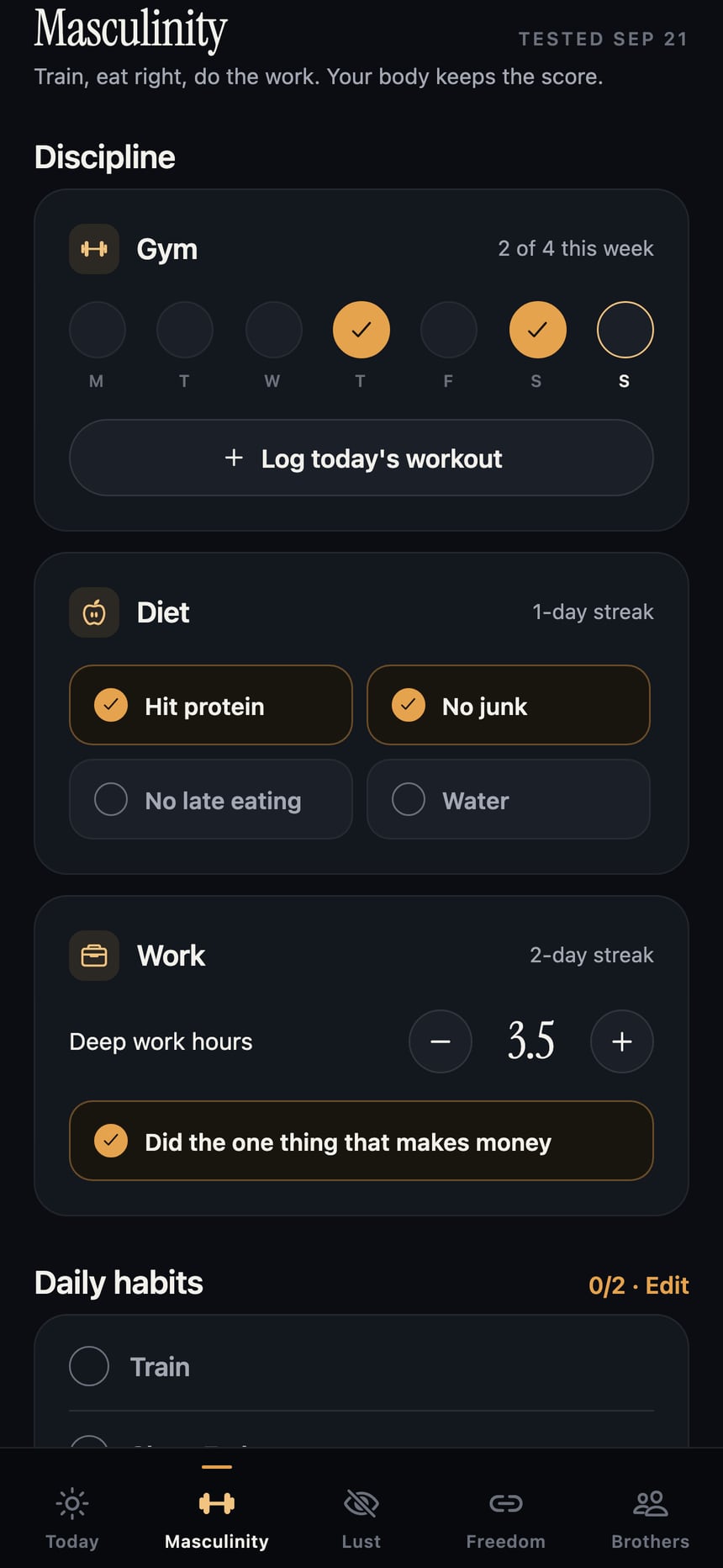Tap the Gym dumbbell icon

pyautogui.click(x=94, y=249)
